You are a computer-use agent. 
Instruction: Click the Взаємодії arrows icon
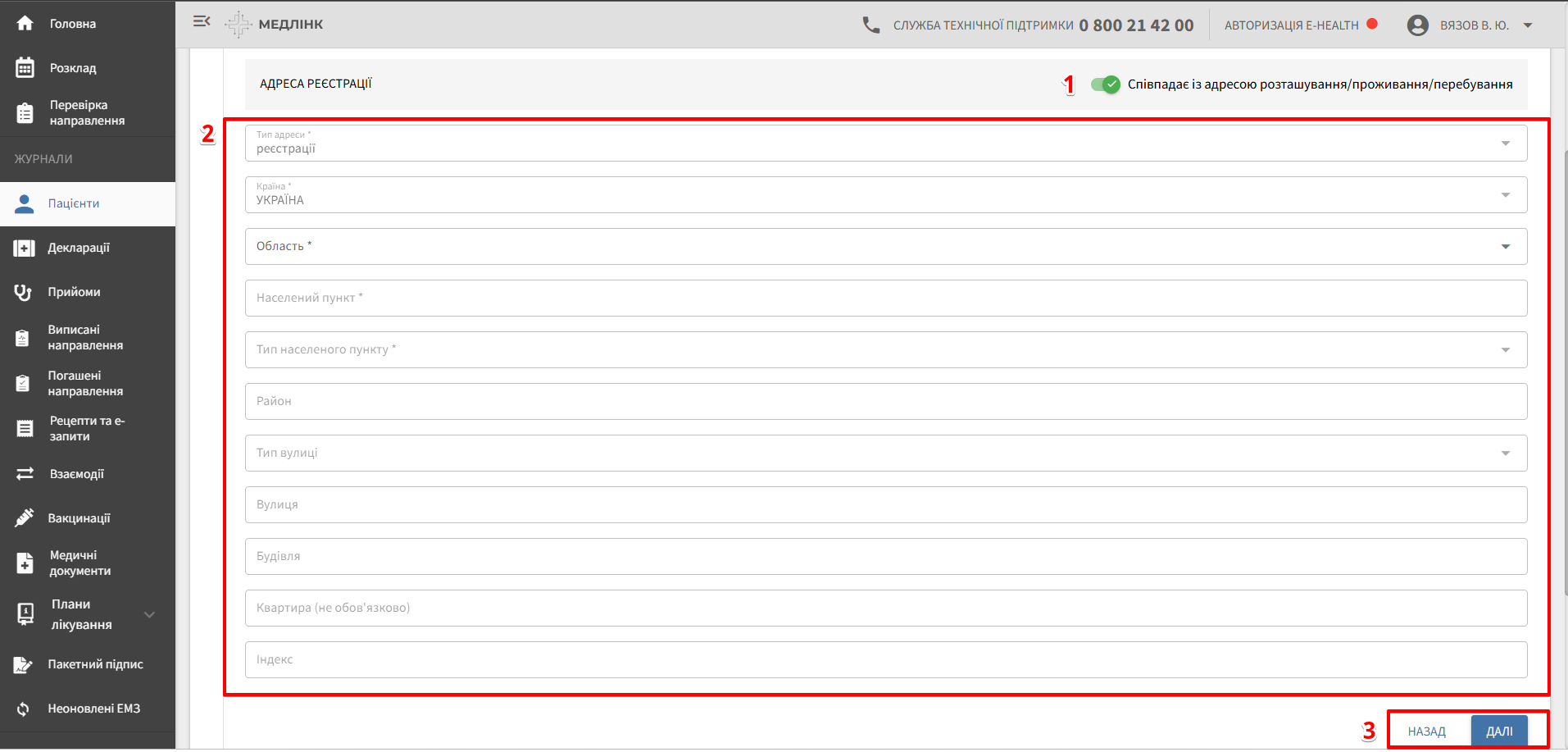[x=25, y=474]
